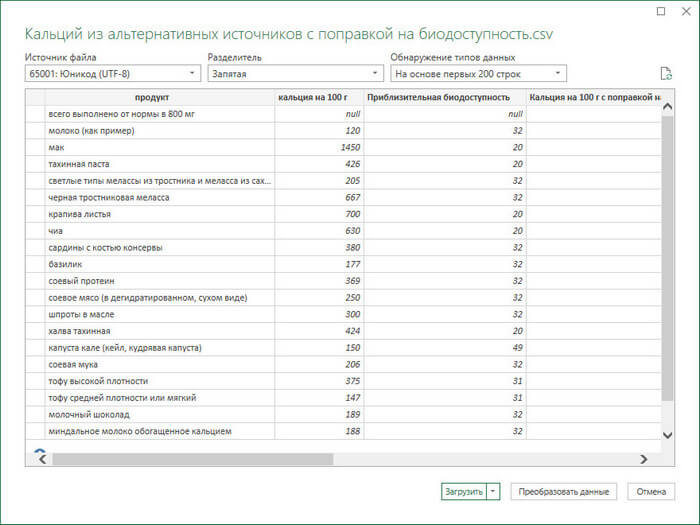Select the продукт column header
Screen dimensions: 700x525
159,97
